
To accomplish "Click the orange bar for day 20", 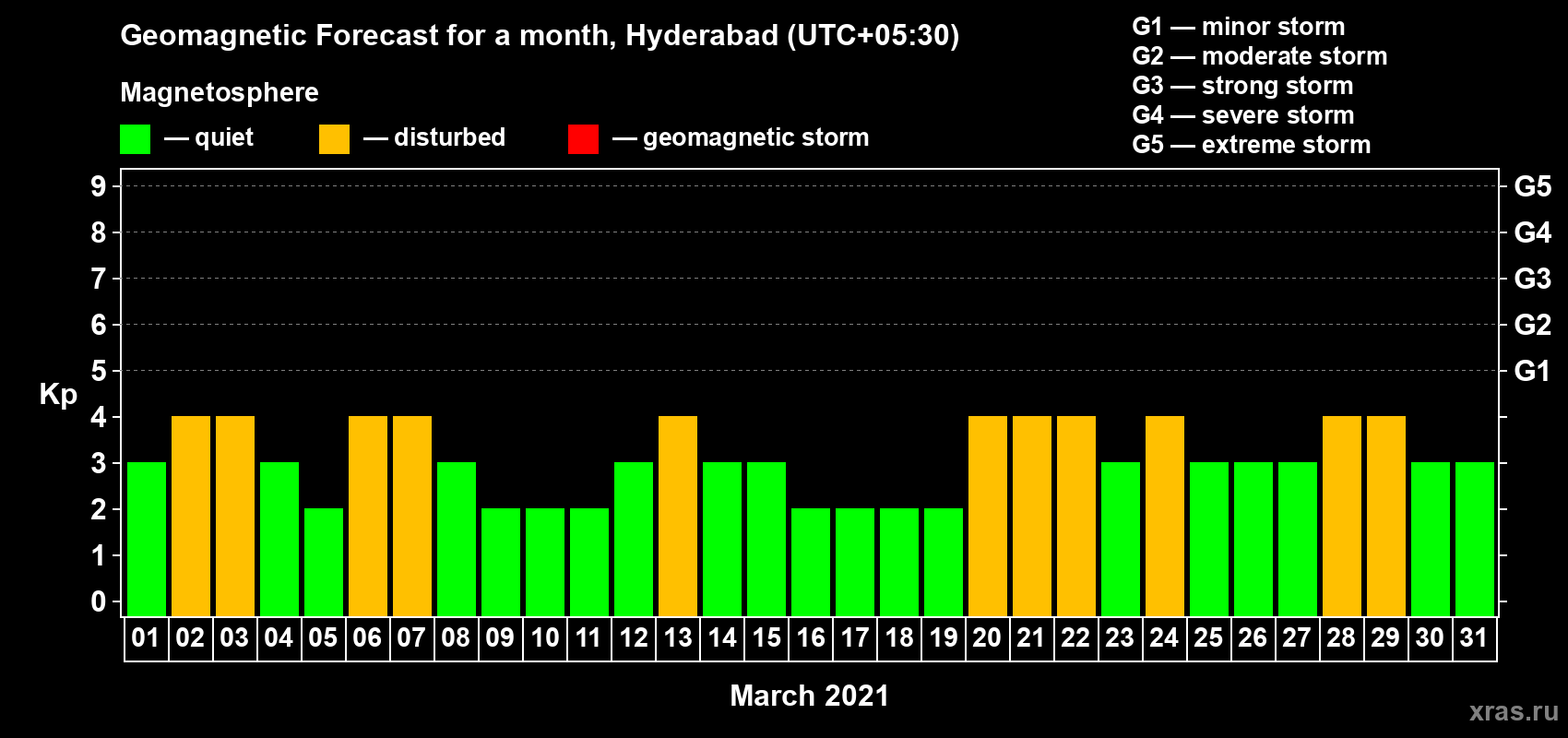I will 988,516.
